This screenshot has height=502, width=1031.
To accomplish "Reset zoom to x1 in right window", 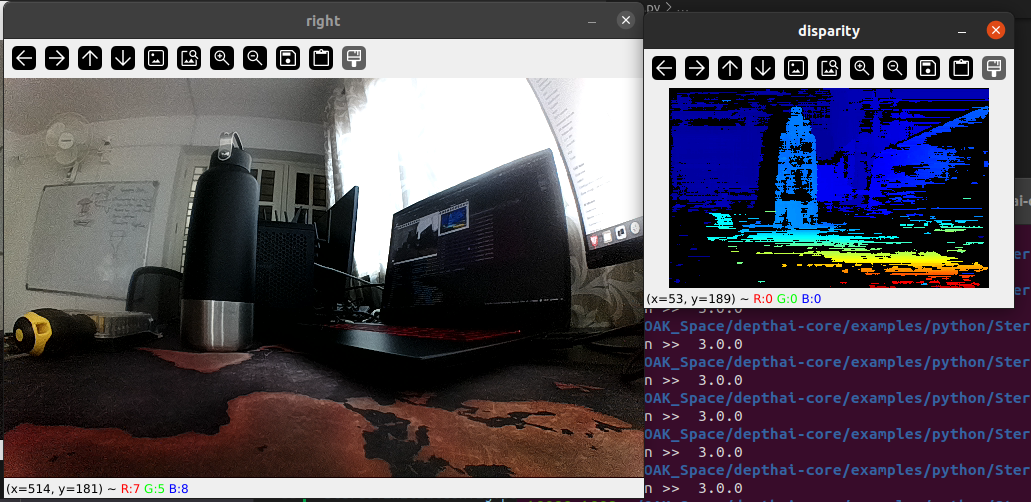I will tap(156, 58).
